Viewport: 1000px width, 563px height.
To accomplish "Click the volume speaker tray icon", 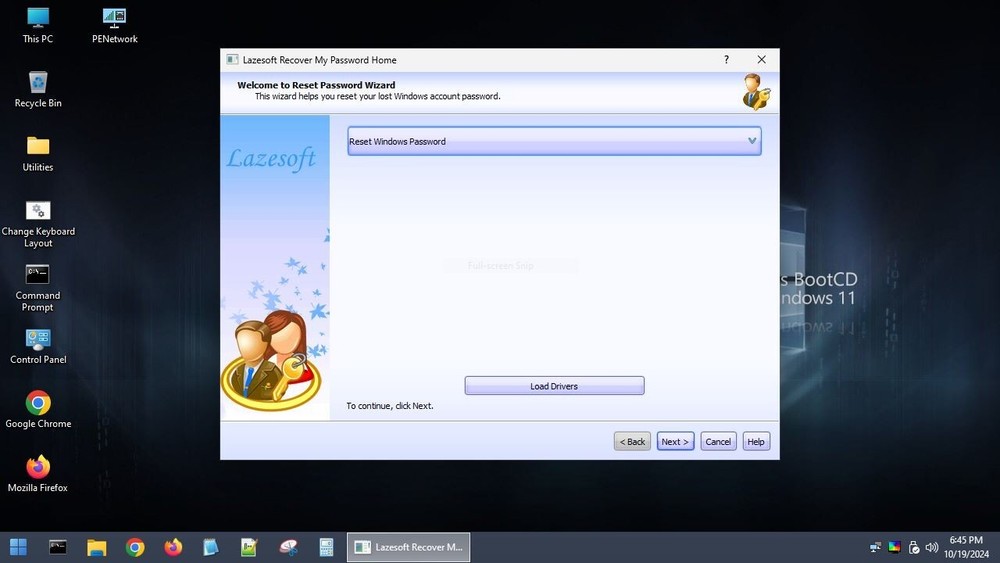I will [x=932, y=547].
